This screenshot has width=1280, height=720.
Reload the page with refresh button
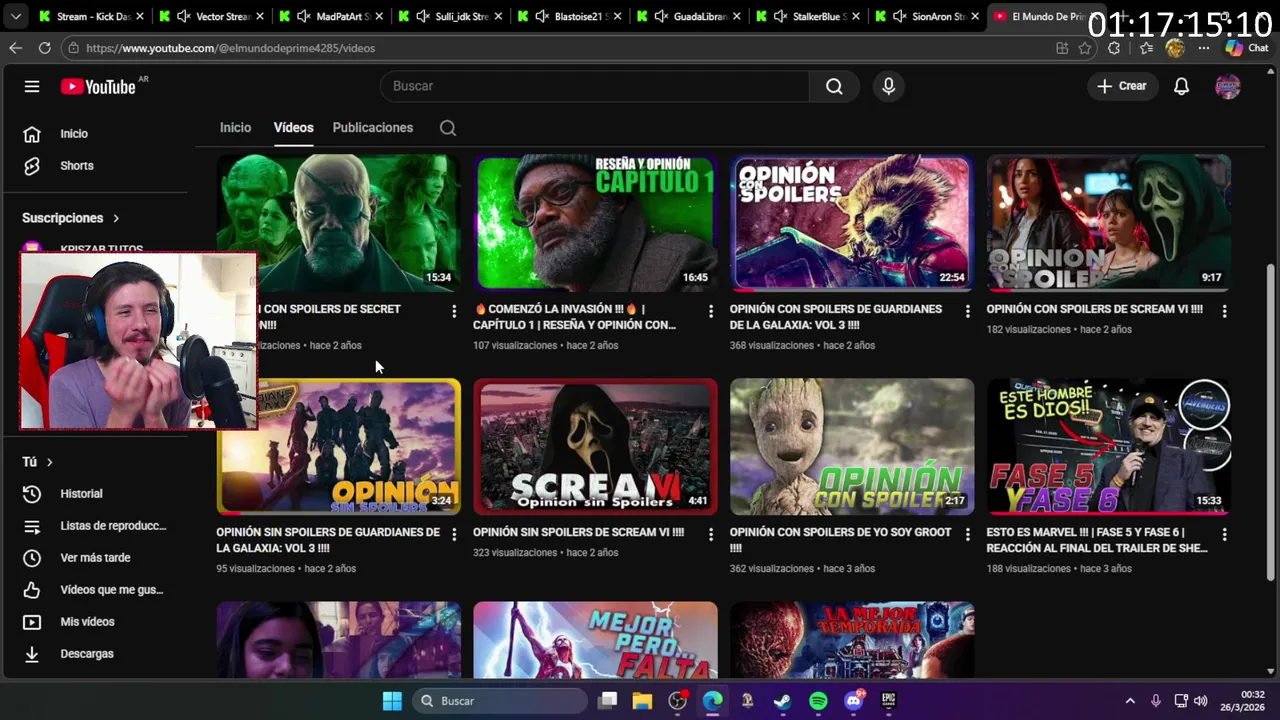pyautogui.click(x=44, y=48)
